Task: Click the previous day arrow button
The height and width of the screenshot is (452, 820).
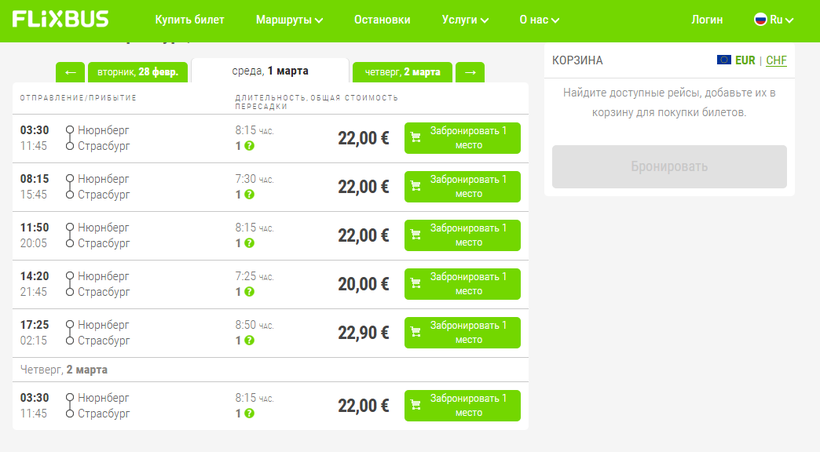Action: coord(70,72)
